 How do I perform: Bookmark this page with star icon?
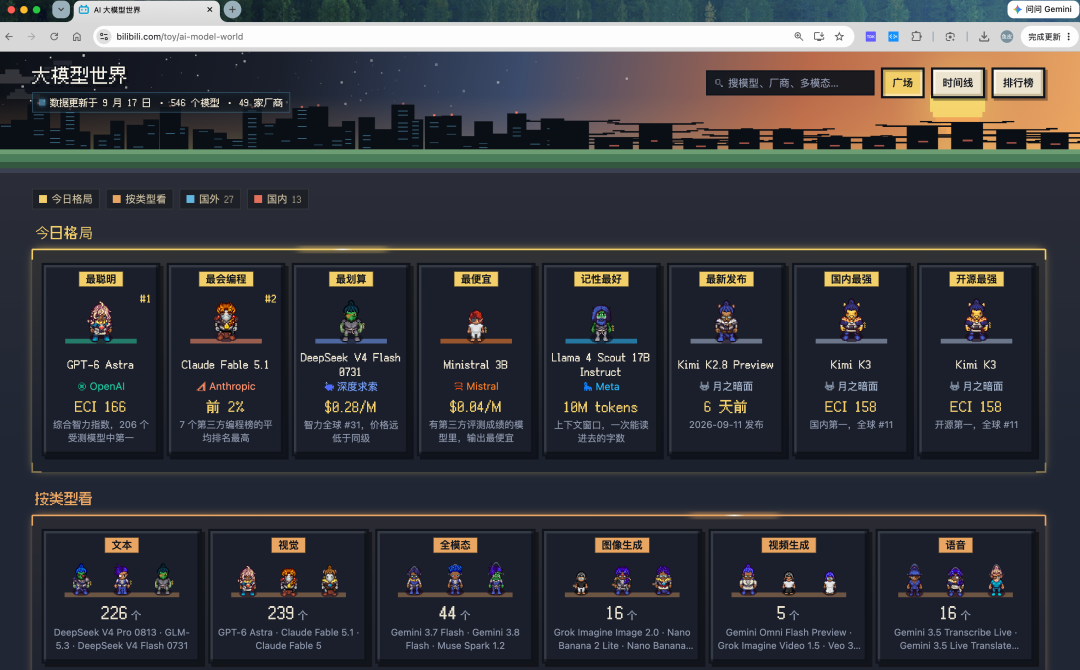coord(839,36)
